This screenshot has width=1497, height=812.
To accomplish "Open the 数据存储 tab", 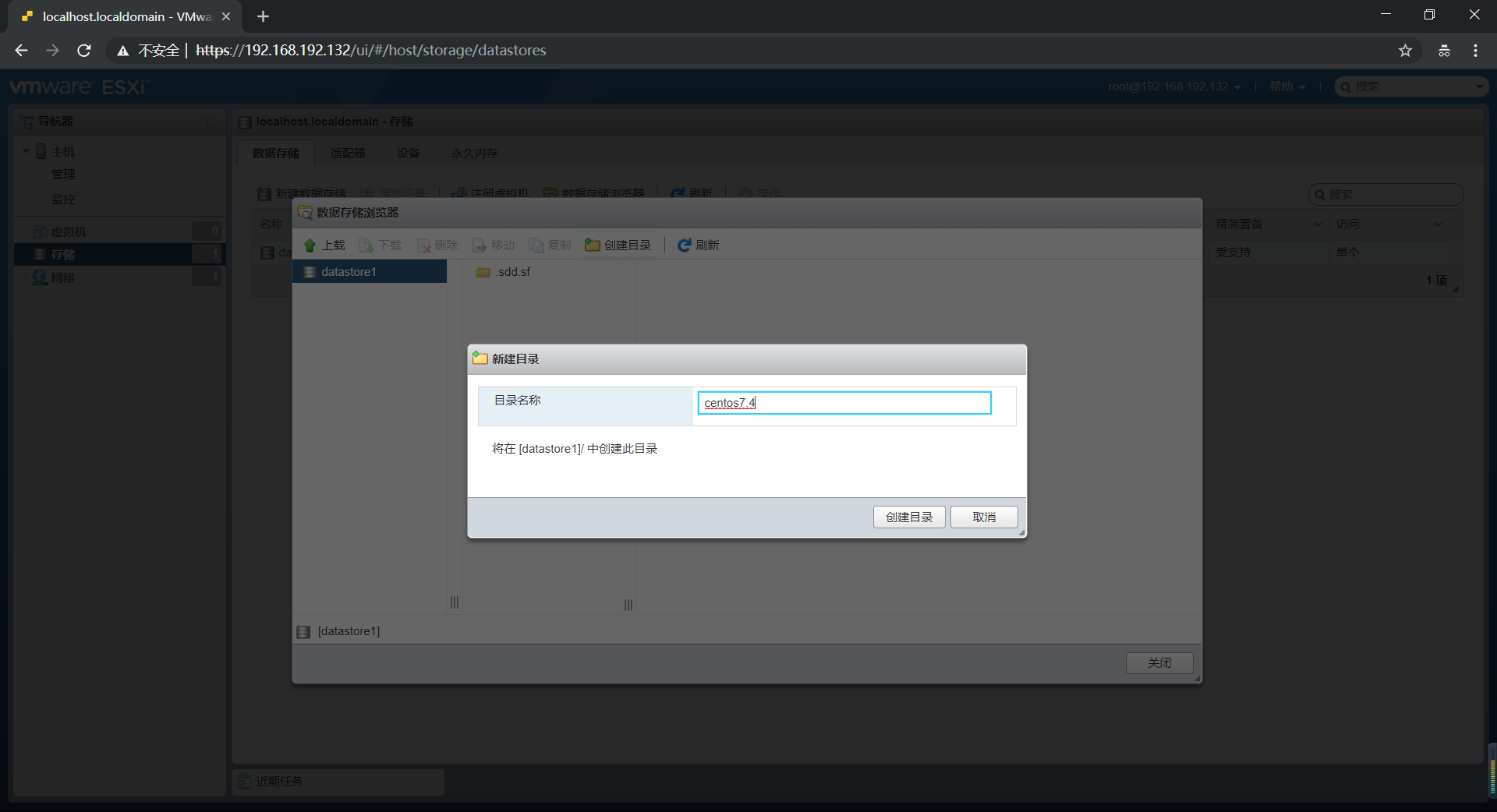I will [275, 153].
